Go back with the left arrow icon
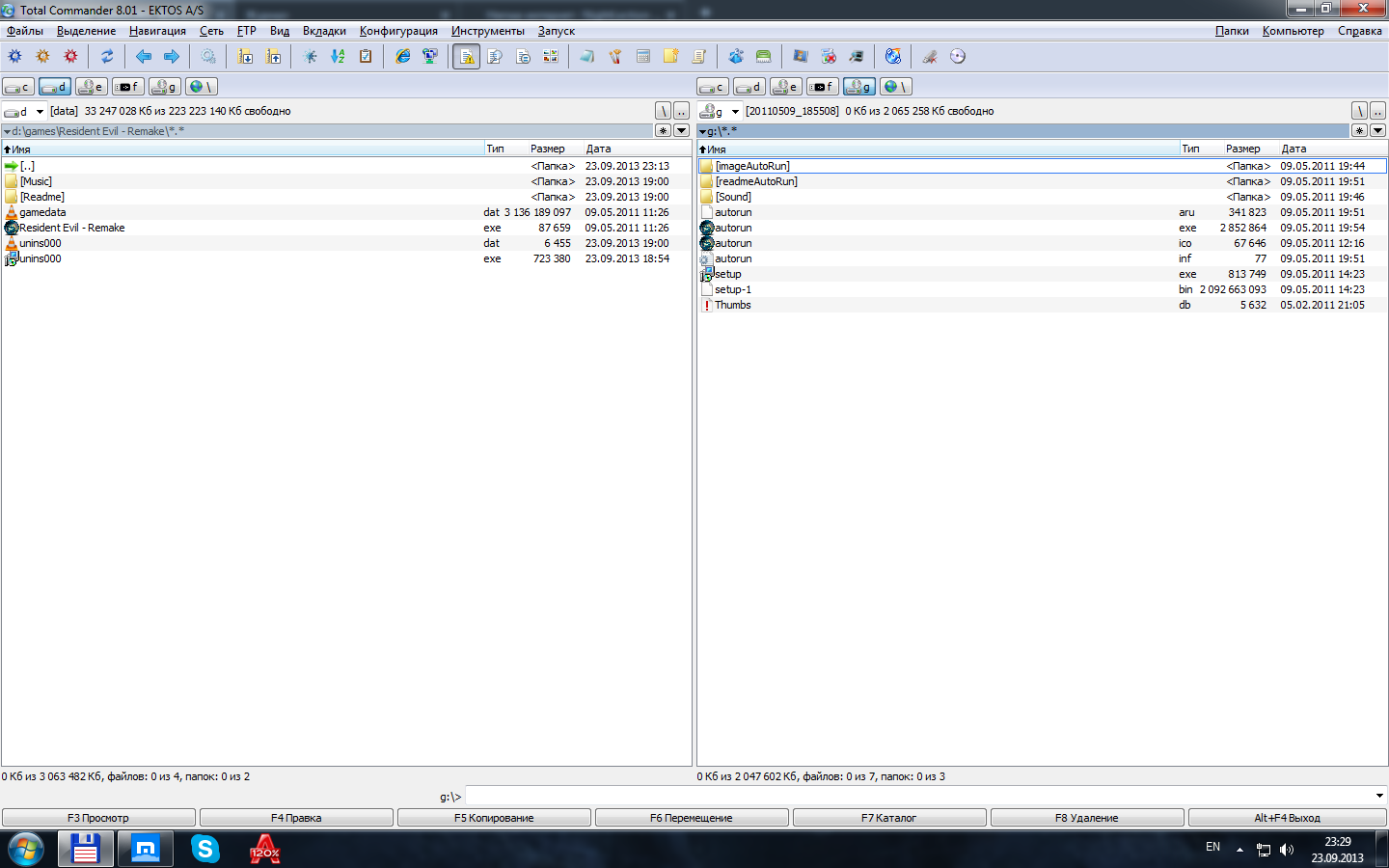1389x868 pixels. [144, 56]
